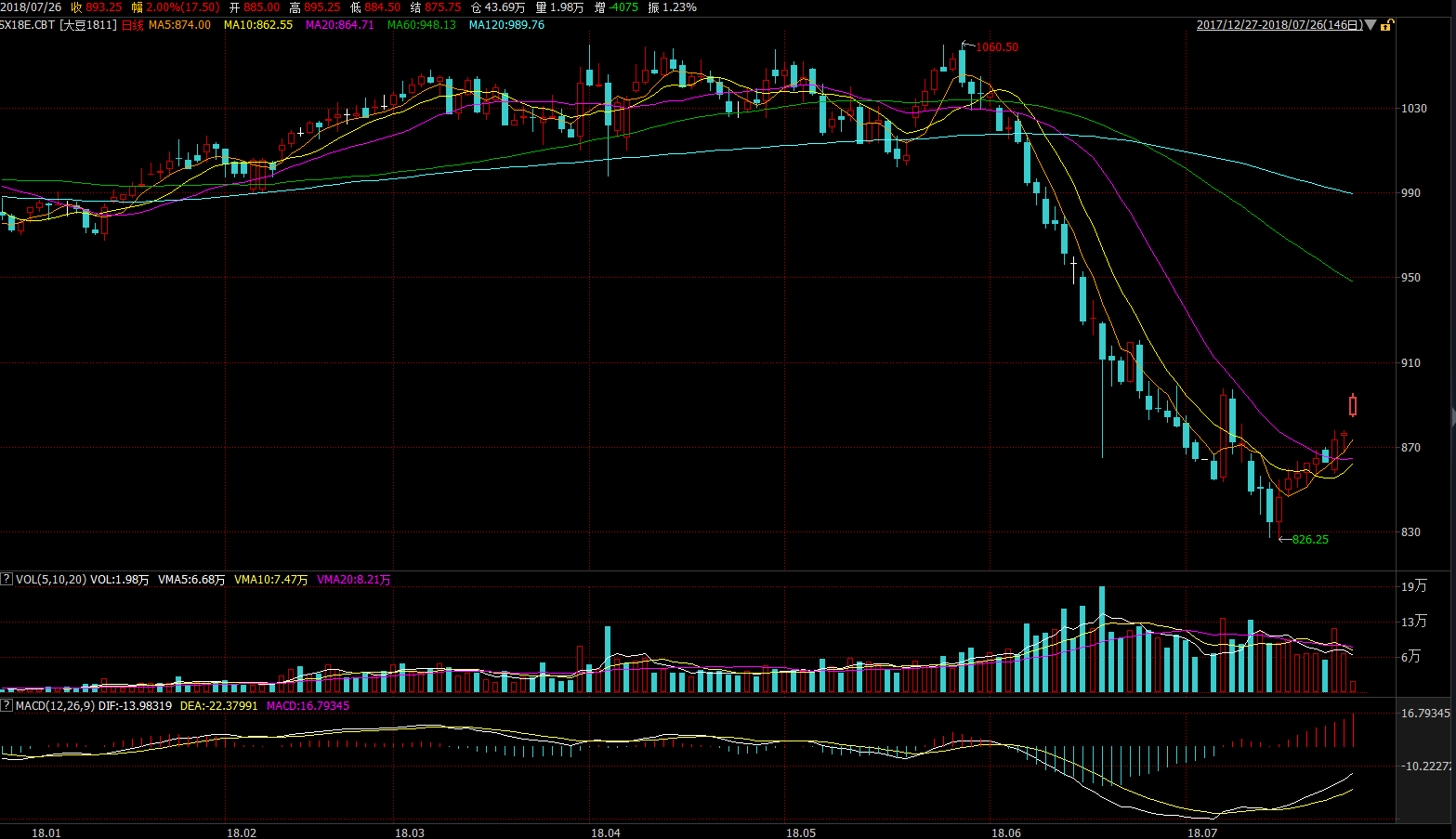Click the closing price 收 893.25

(97, 7)
